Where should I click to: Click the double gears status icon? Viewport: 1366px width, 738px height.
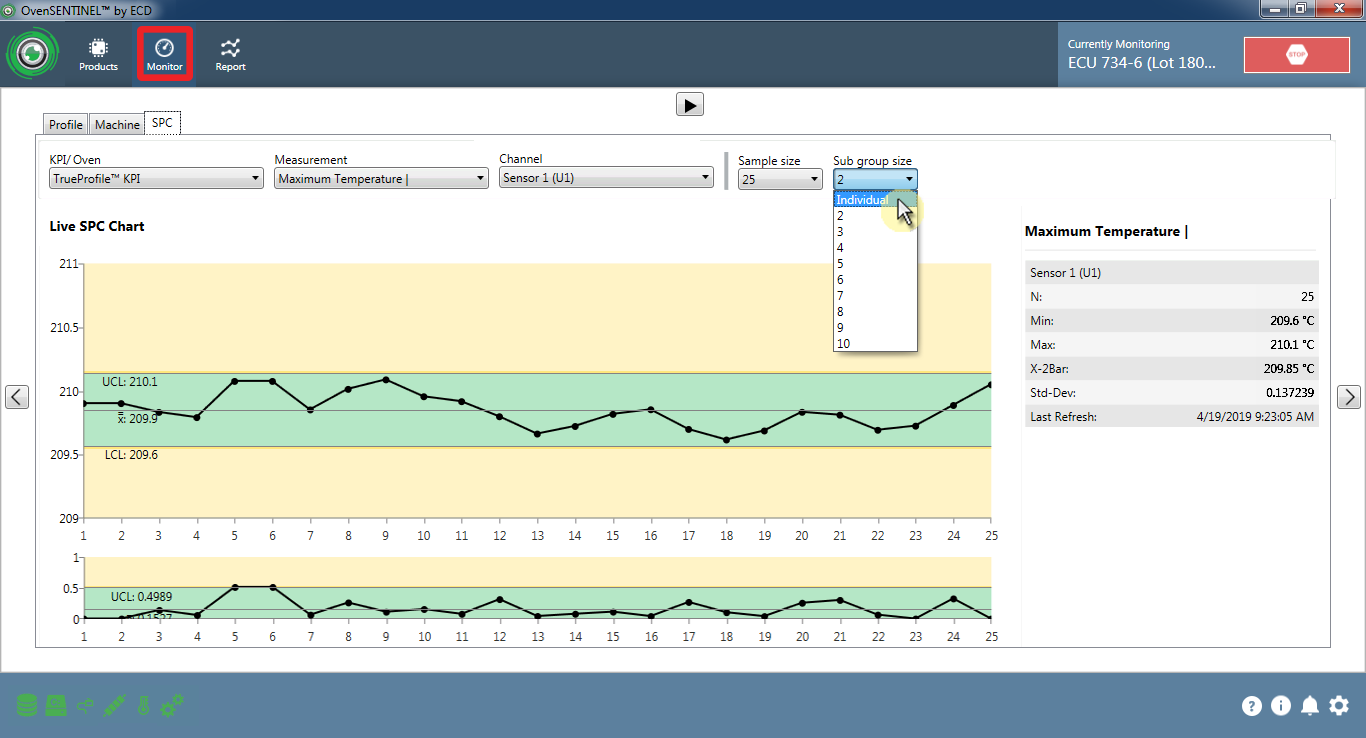tap(172, 706)
